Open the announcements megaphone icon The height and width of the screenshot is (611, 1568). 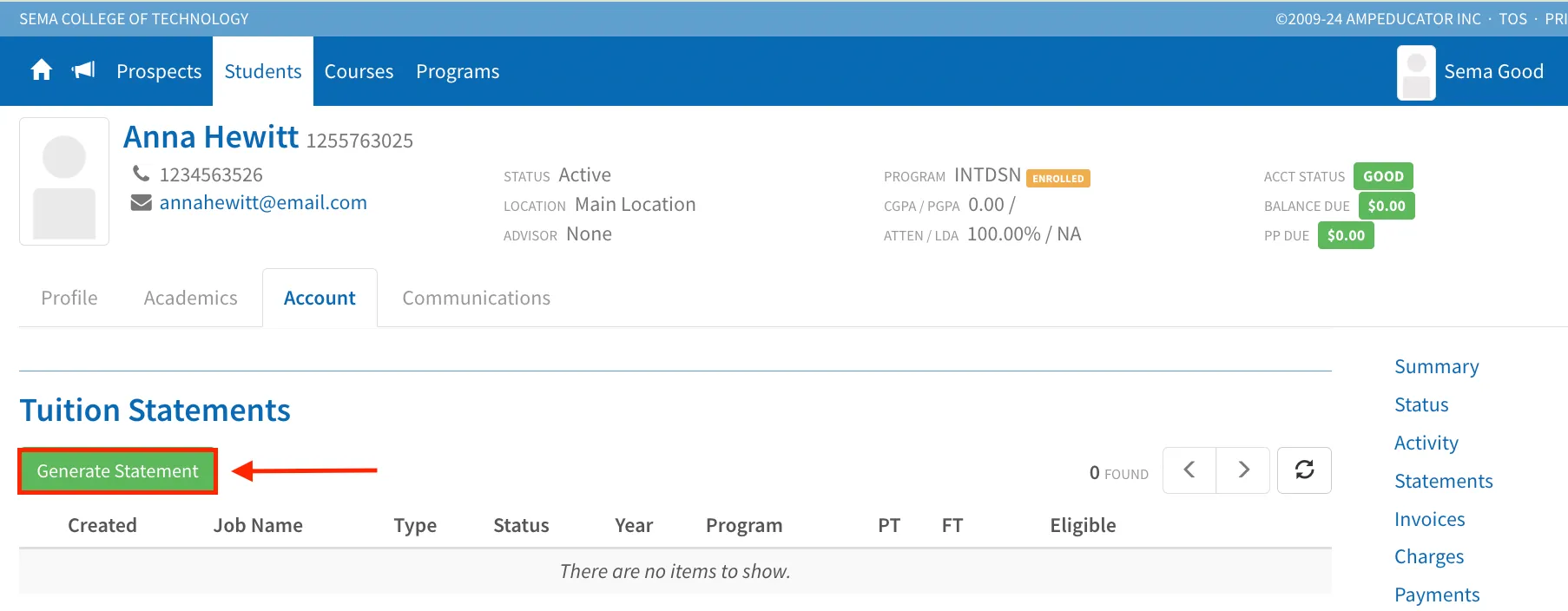(x=83, y=70)
